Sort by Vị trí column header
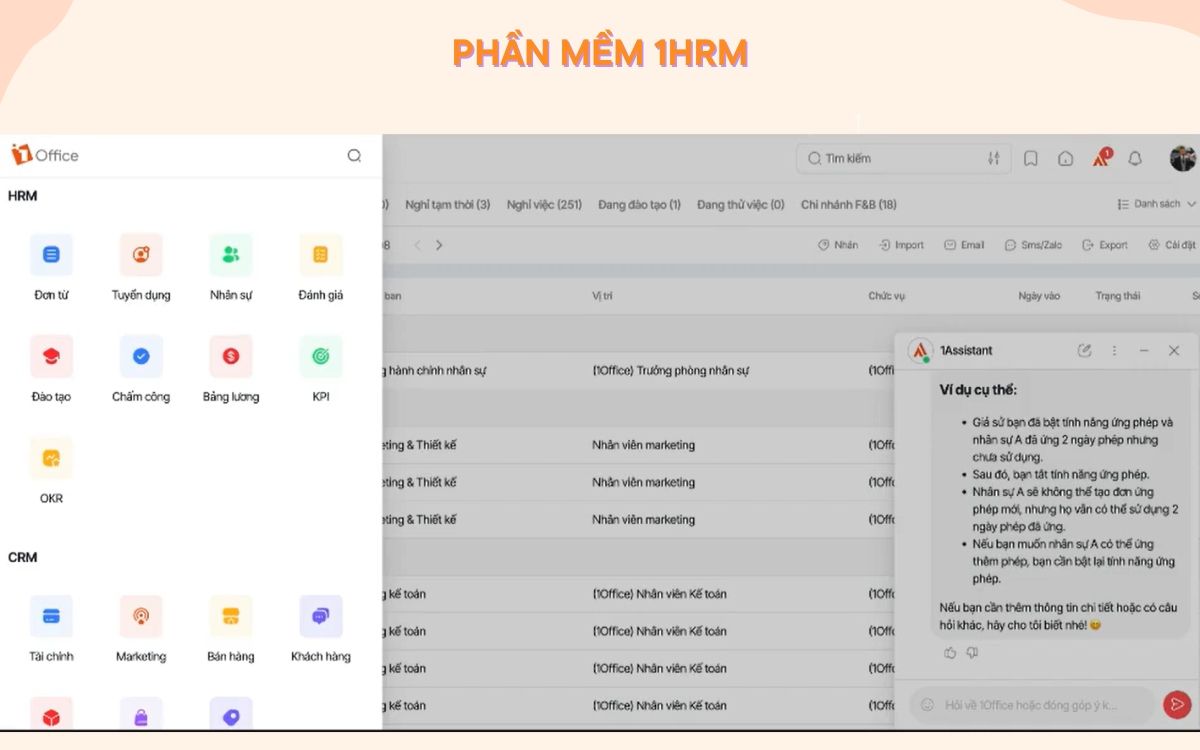The width and height of the screenshot is (1200, 750). coord(602,296)
